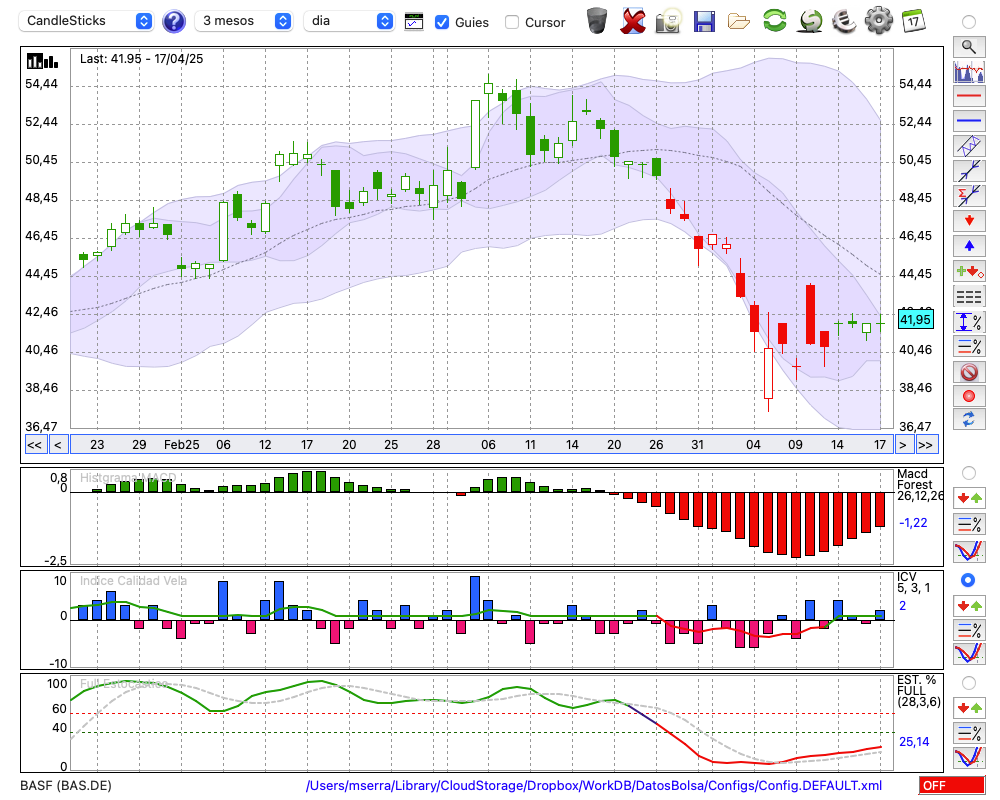The width and height of the screenshot is (1000, 800).
Task: Open the mini chart window icon
Action: pos(414,22)
